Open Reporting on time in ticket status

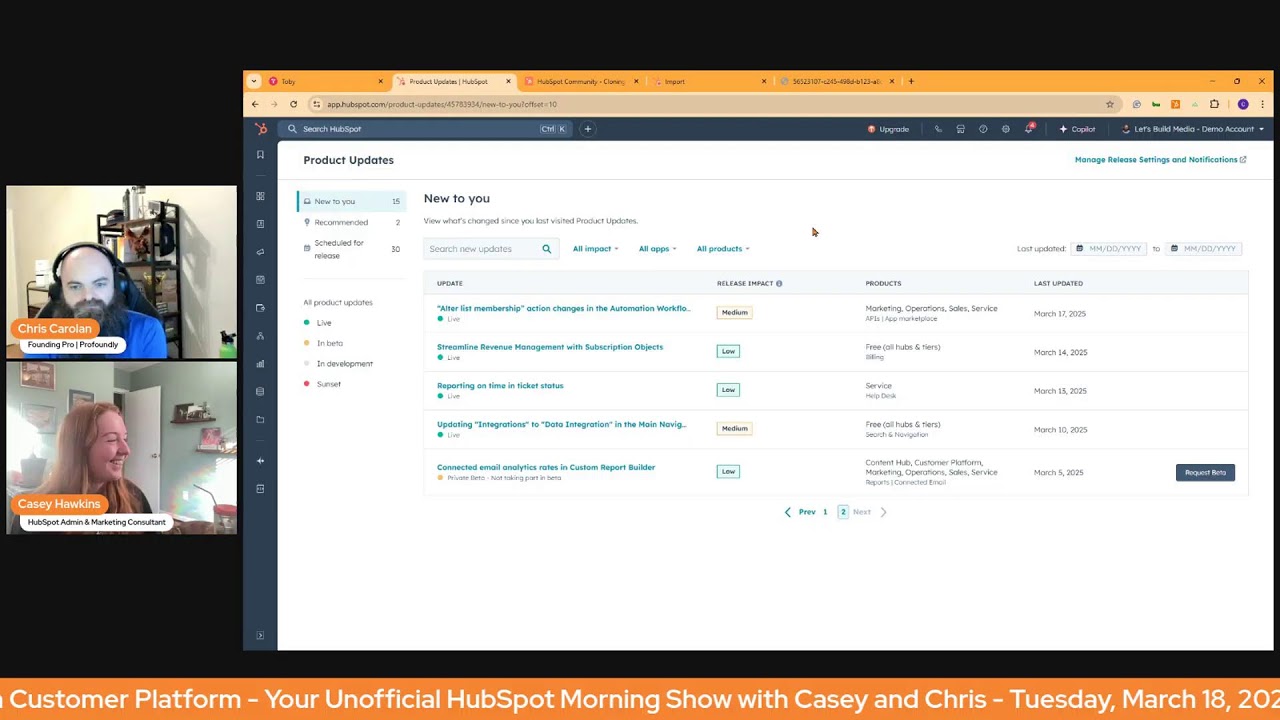click(500, 386)
